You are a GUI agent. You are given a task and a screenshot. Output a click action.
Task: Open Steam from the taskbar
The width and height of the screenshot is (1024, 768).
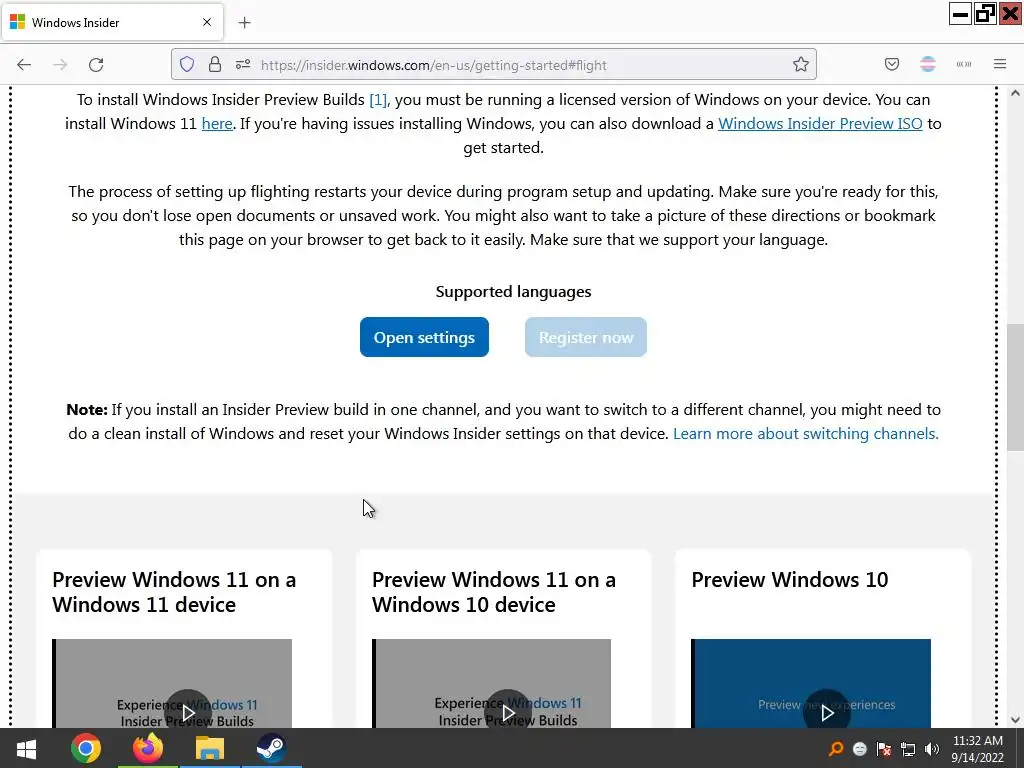point(271,748)
